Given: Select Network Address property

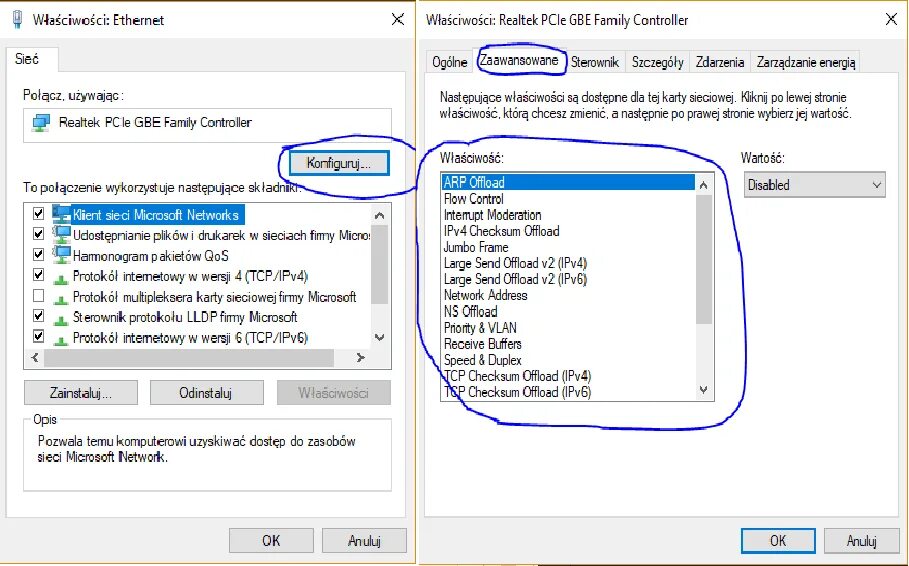Looking at the screenshot, I should (x=568, y=295).
